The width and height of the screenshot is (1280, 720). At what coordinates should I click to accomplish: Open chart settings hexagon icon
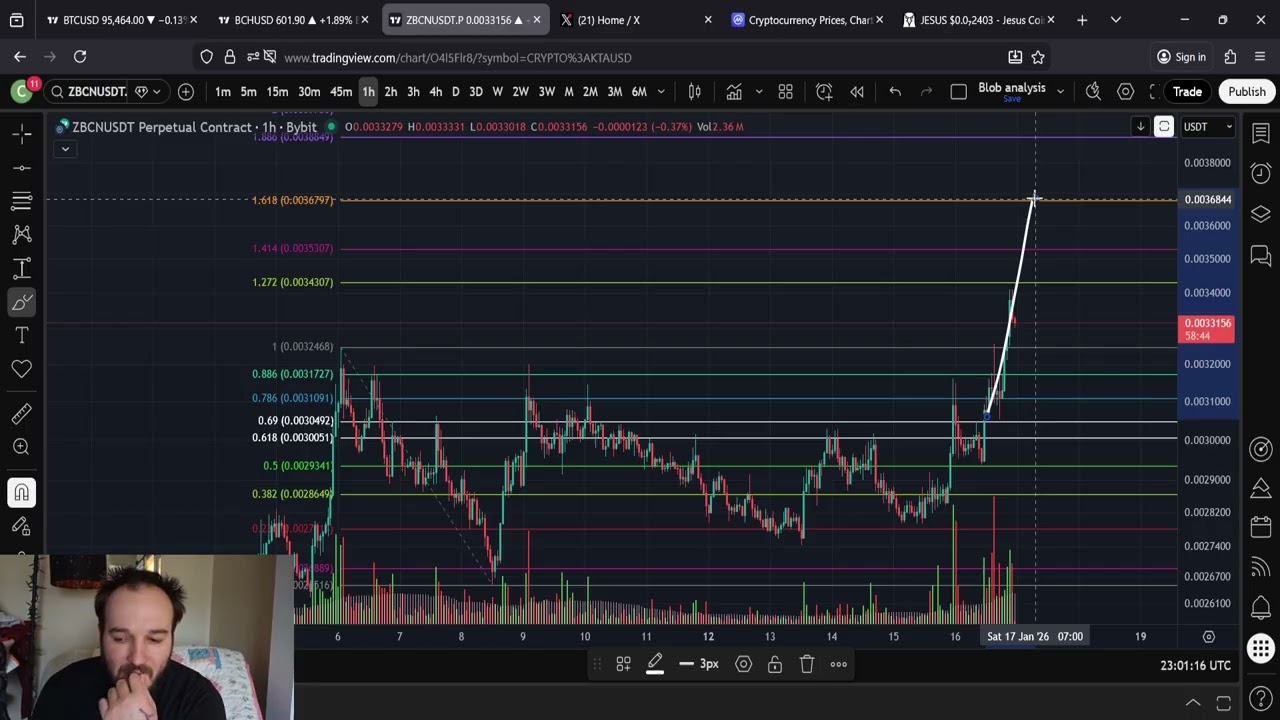tap(1125, 92)
